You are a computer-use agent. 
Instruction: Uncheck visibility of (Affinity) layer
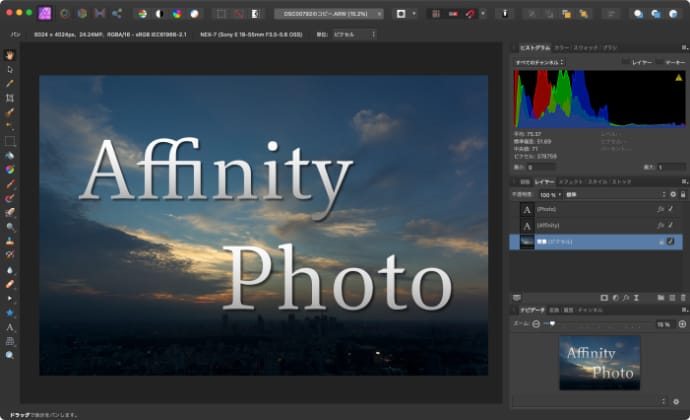[671, 226]
